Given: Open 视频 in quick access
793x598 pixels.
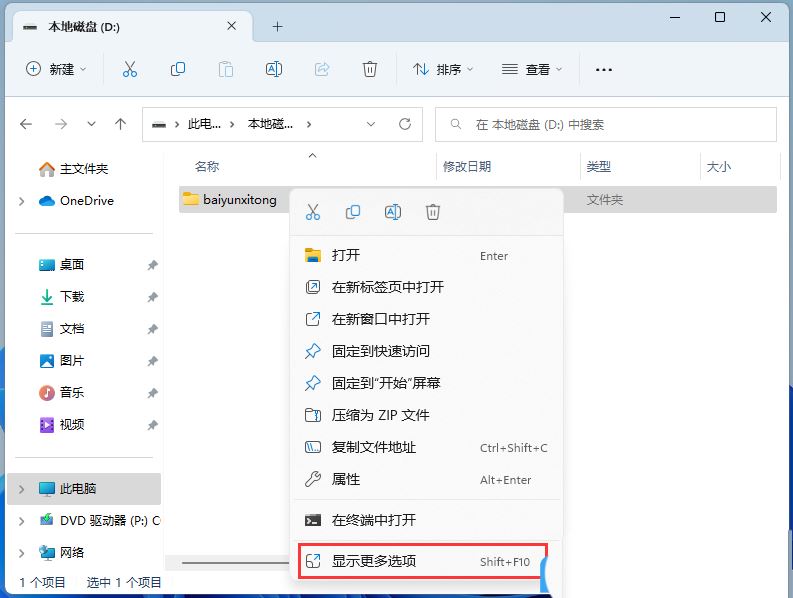Looking at the screenshot, I should [61, 424].
